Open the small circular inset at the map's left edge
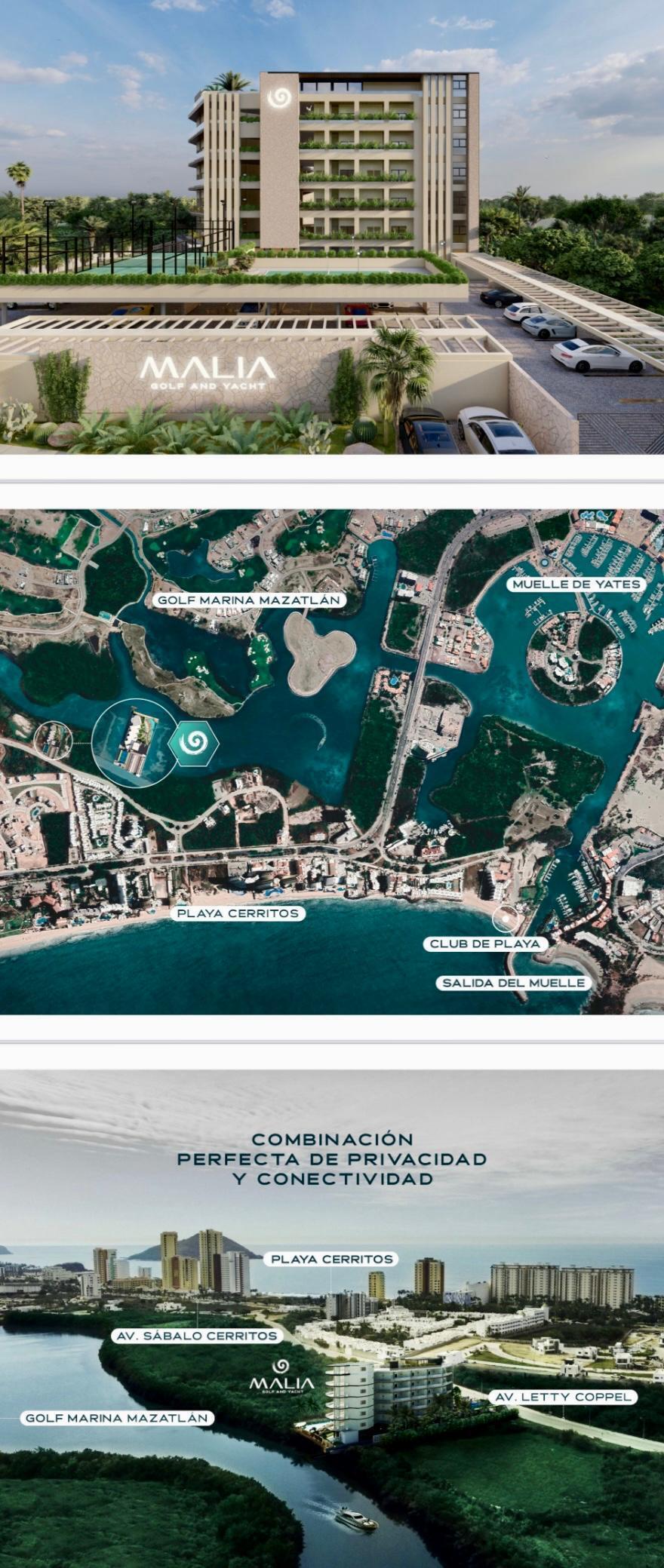 pos(53,742)
